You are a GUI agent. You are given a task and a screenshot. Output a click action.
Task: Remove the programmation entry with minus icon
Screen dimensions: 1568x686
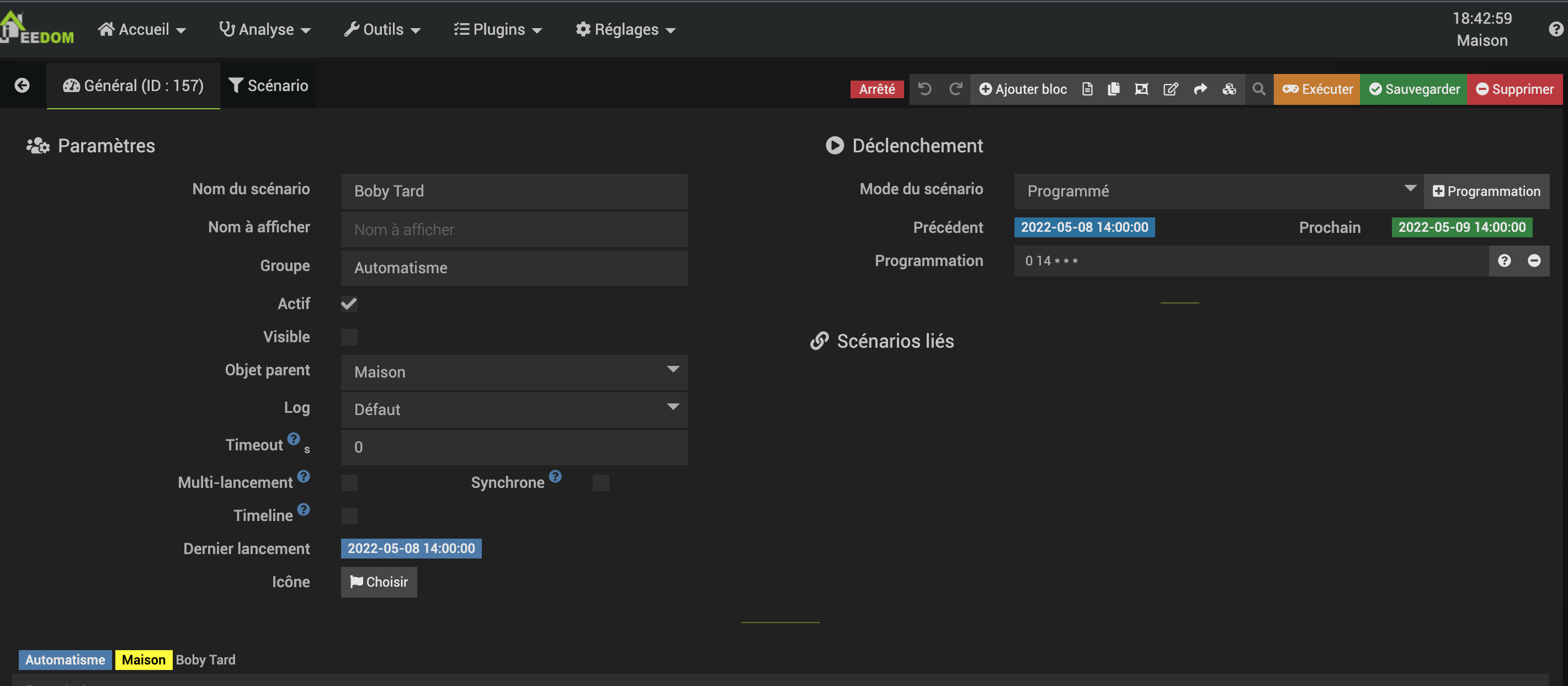[x=1534, y=261]
